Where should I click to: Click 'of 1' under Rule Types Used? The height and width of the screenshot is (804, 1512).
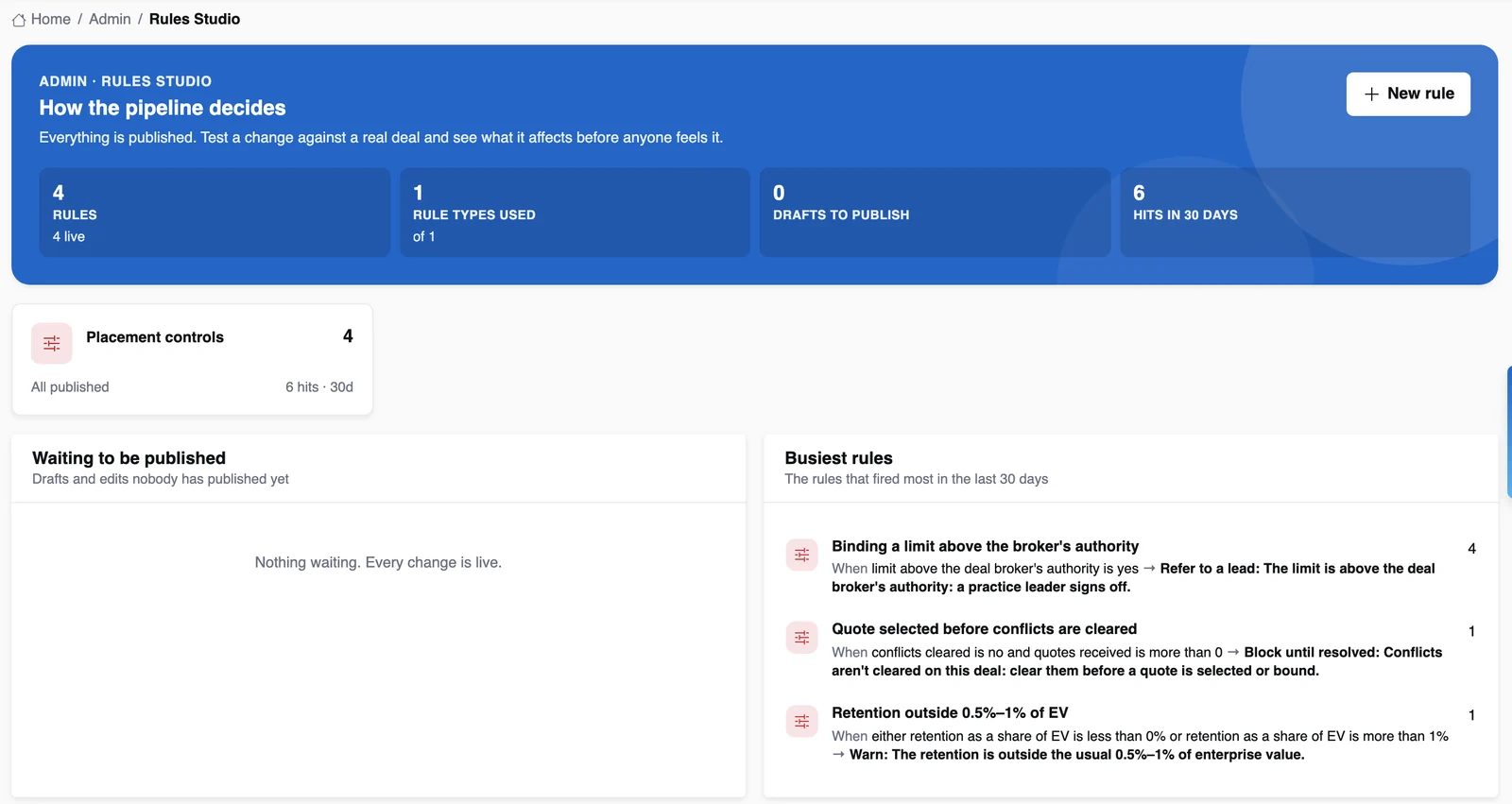(424, 237)
